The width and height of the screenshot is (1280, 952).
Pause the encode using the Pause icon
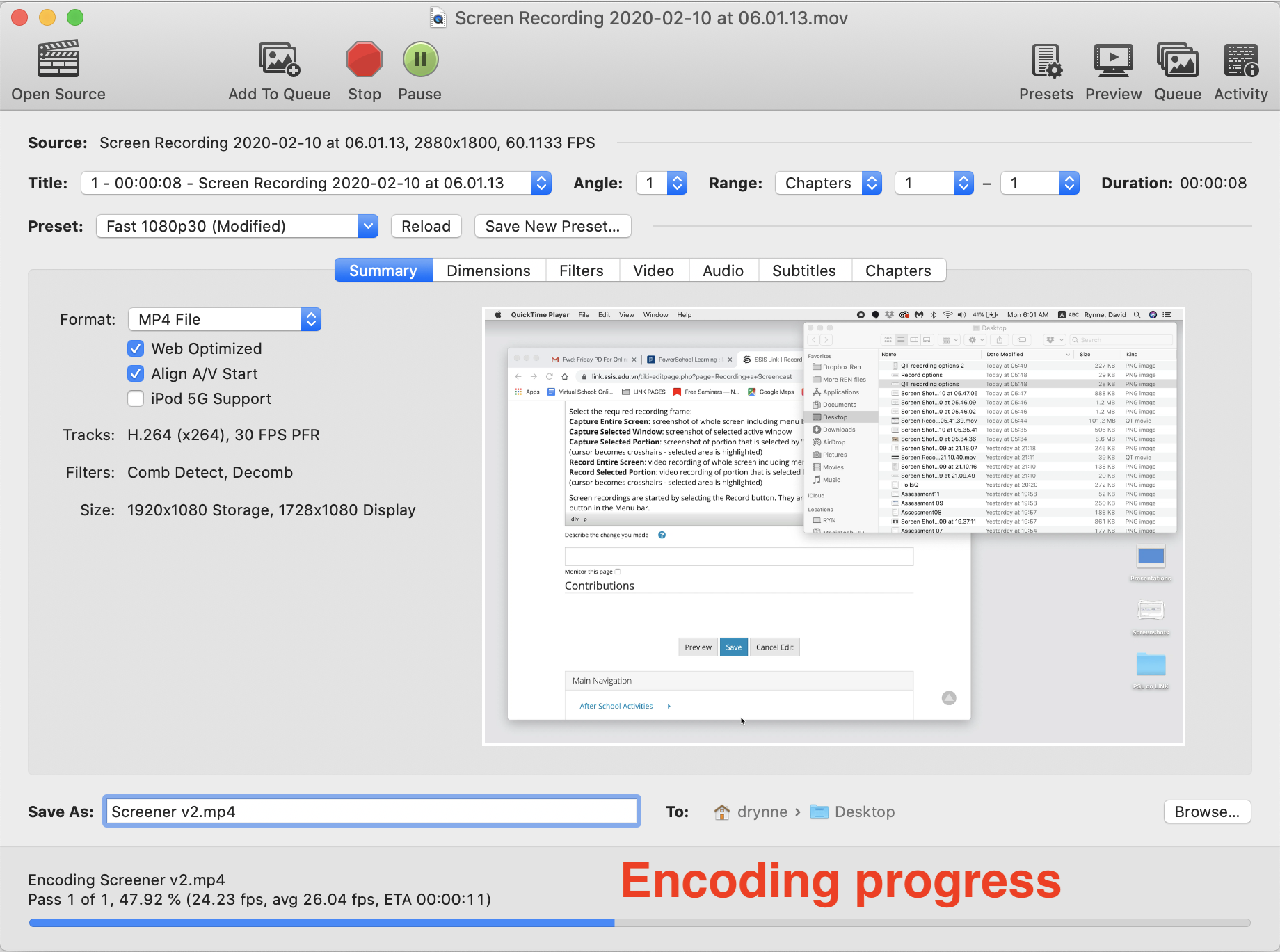(x=420, y=59)
